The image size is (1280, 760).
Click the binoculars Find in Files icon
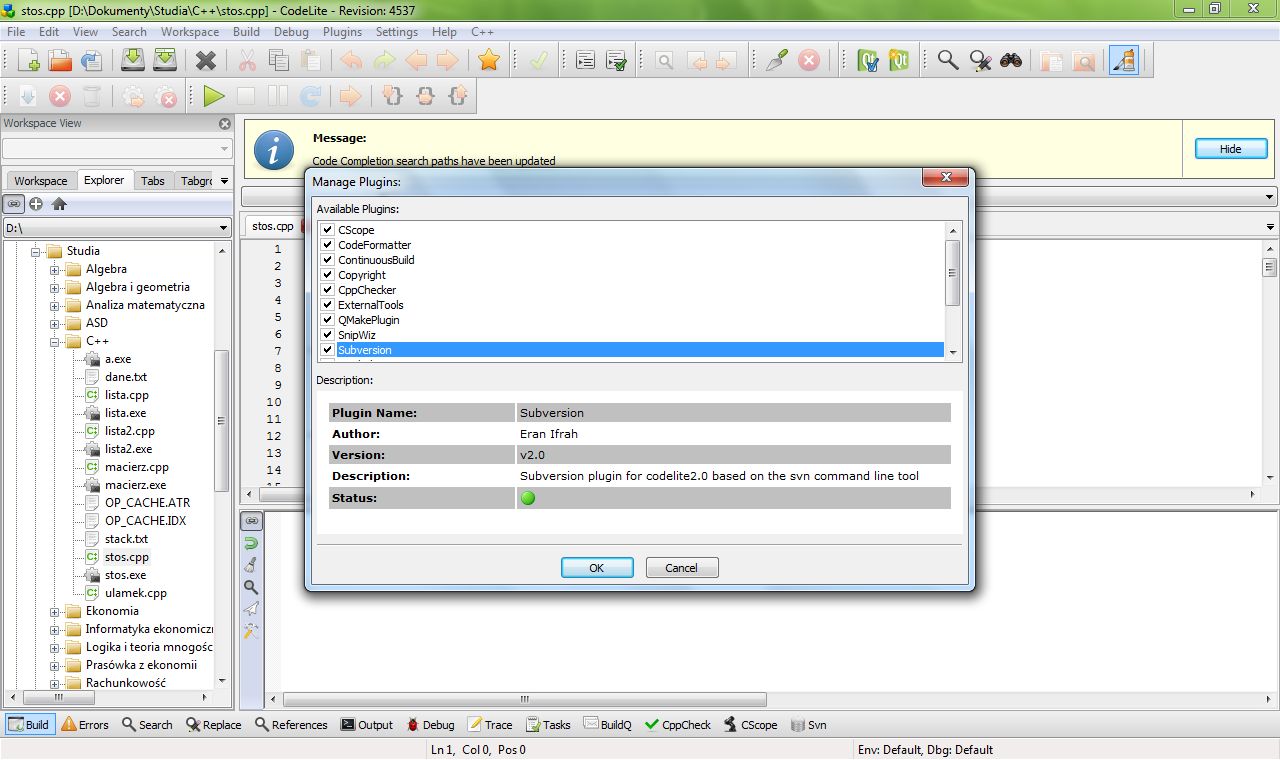point(1011,60)
